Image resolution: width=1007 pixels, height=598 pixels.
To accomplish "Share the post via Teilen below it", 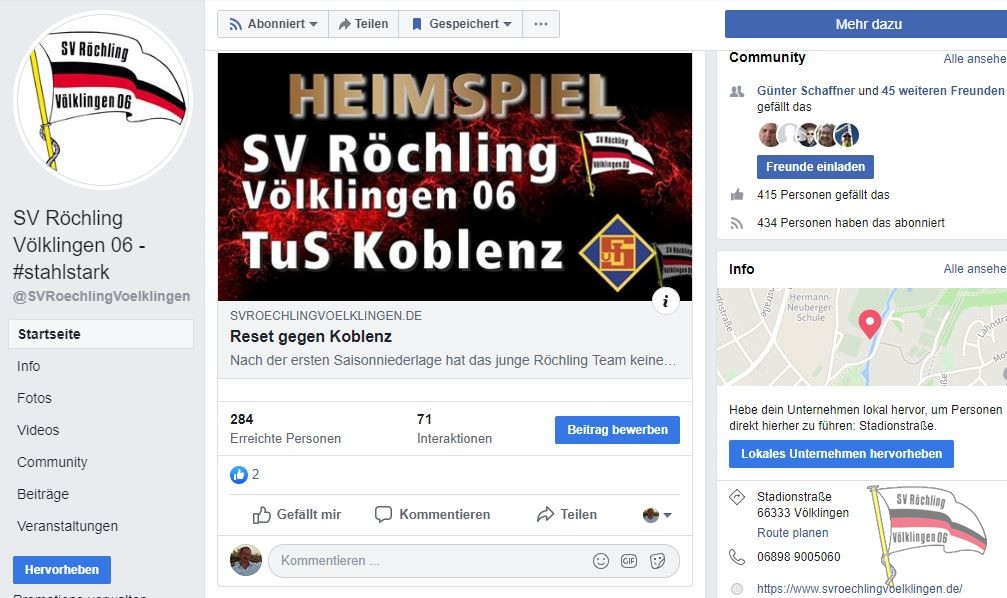I will click(x=567, y=514).
